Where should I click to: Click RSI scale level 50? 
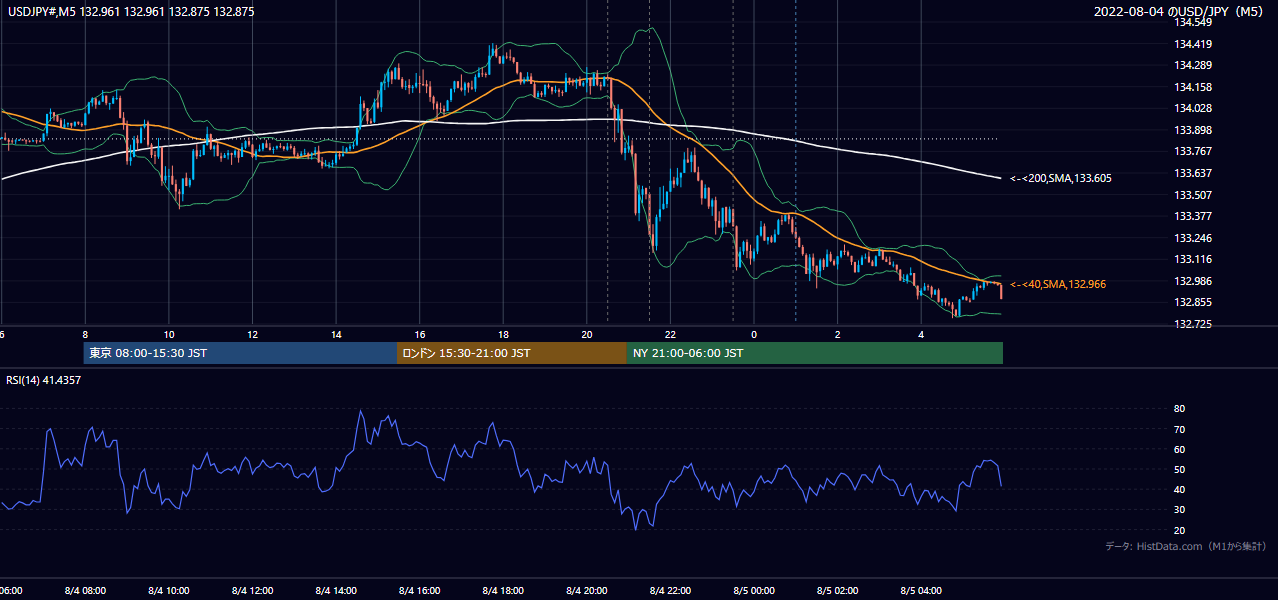click(1180, 469)
